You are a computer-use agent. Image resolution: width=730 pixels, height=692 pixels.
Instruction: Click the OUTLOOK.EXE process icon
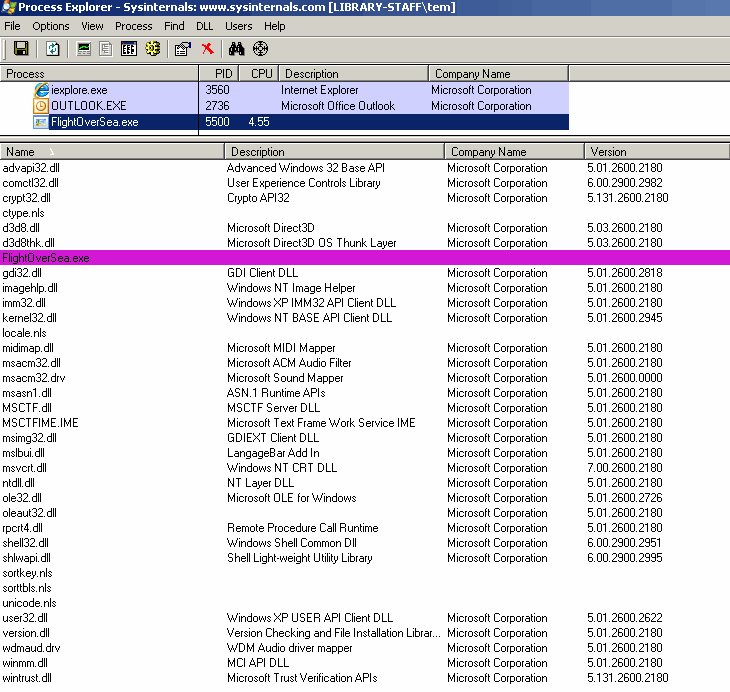click(41, 106)
